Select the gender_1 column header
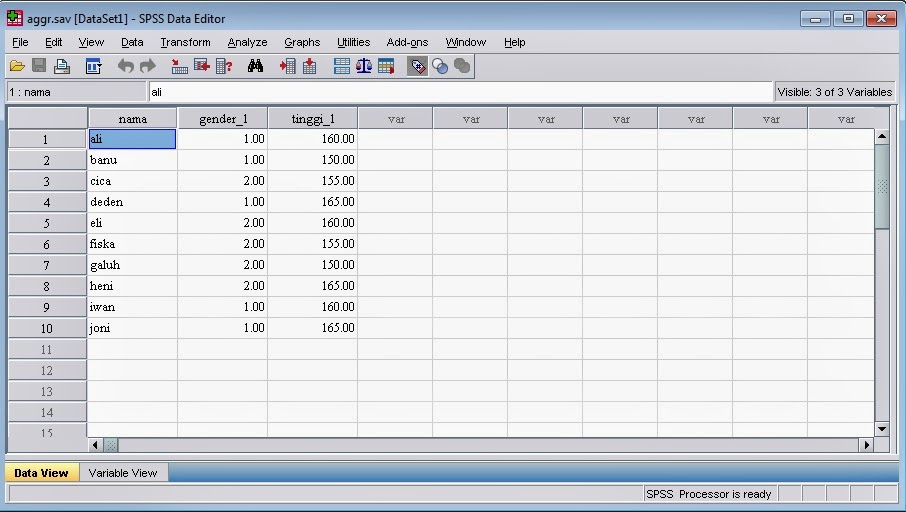Image resolution: width=906 pixels, height=512 pixels. tap(223, 118)
